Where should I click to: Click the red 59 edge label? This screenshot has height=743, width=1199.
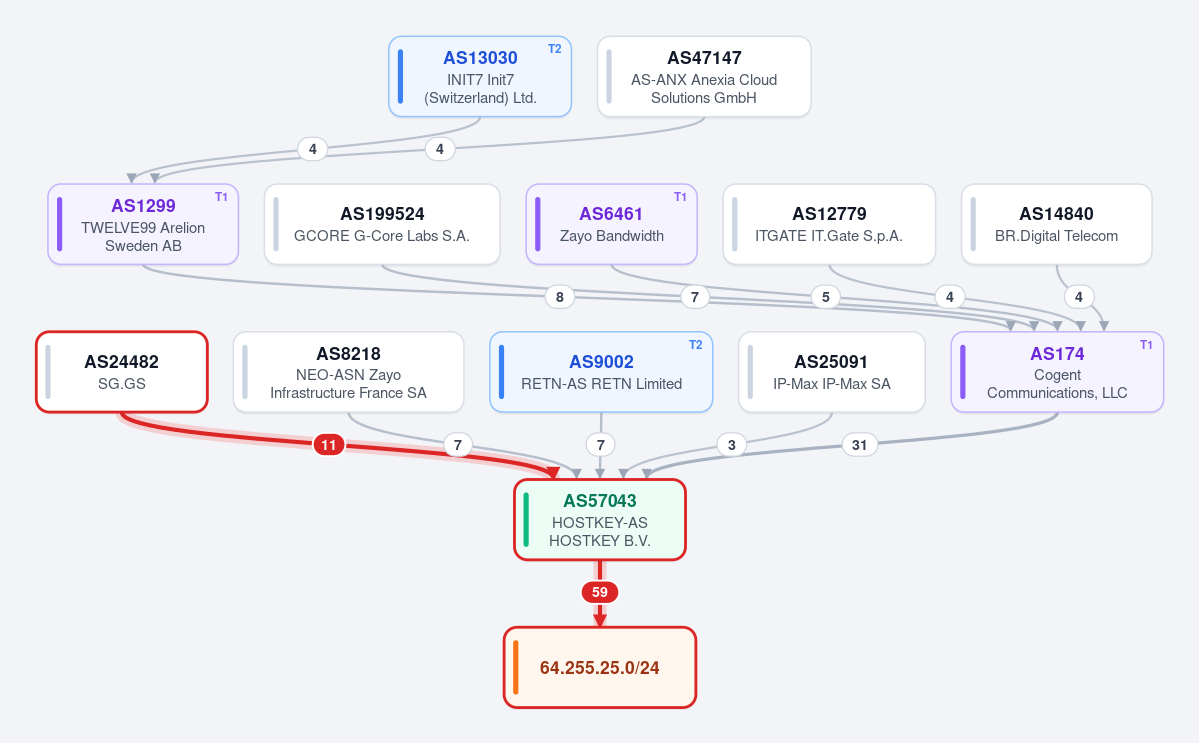point(600,592)
